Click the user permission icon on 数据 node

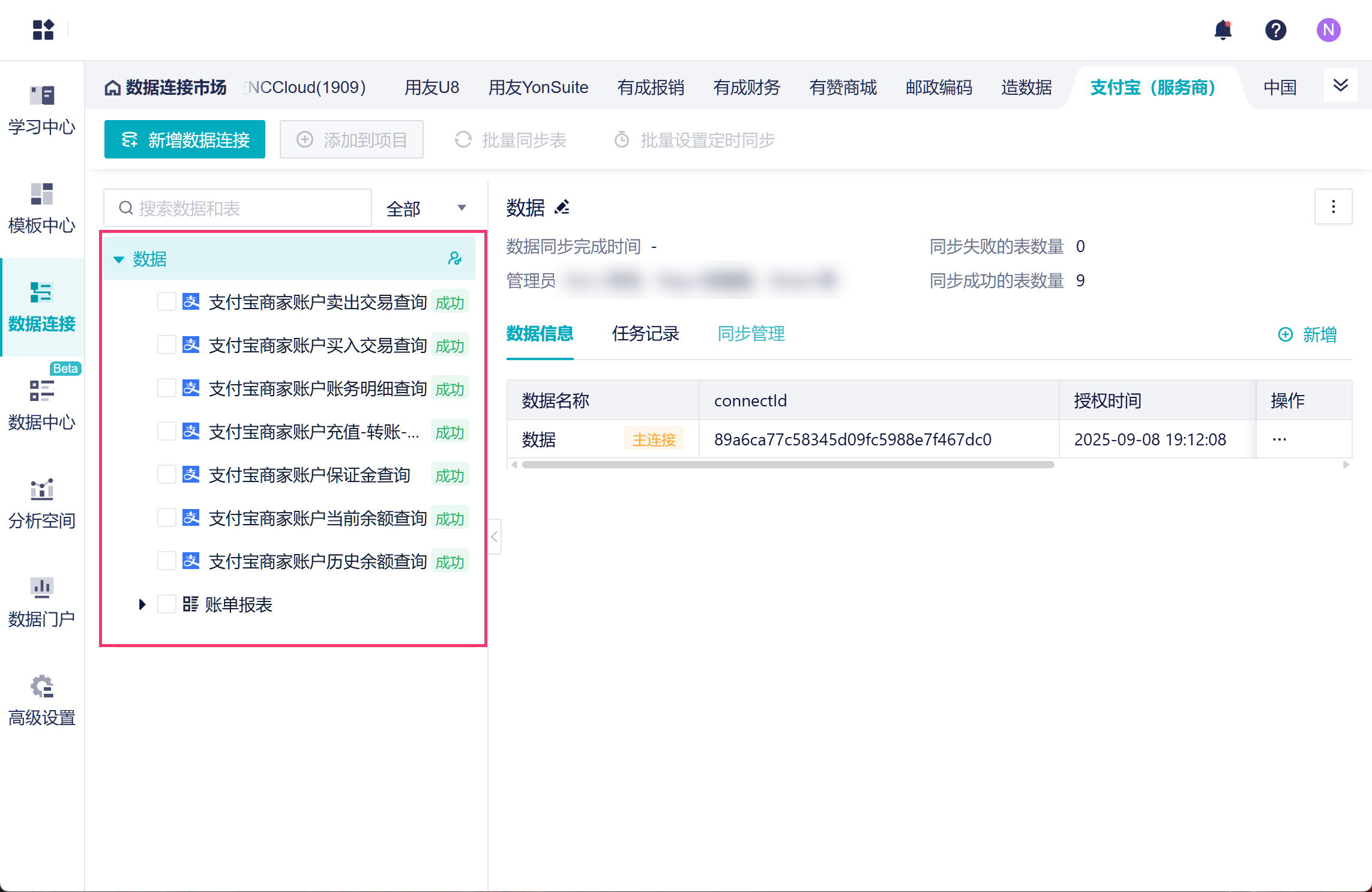(455, 259)
